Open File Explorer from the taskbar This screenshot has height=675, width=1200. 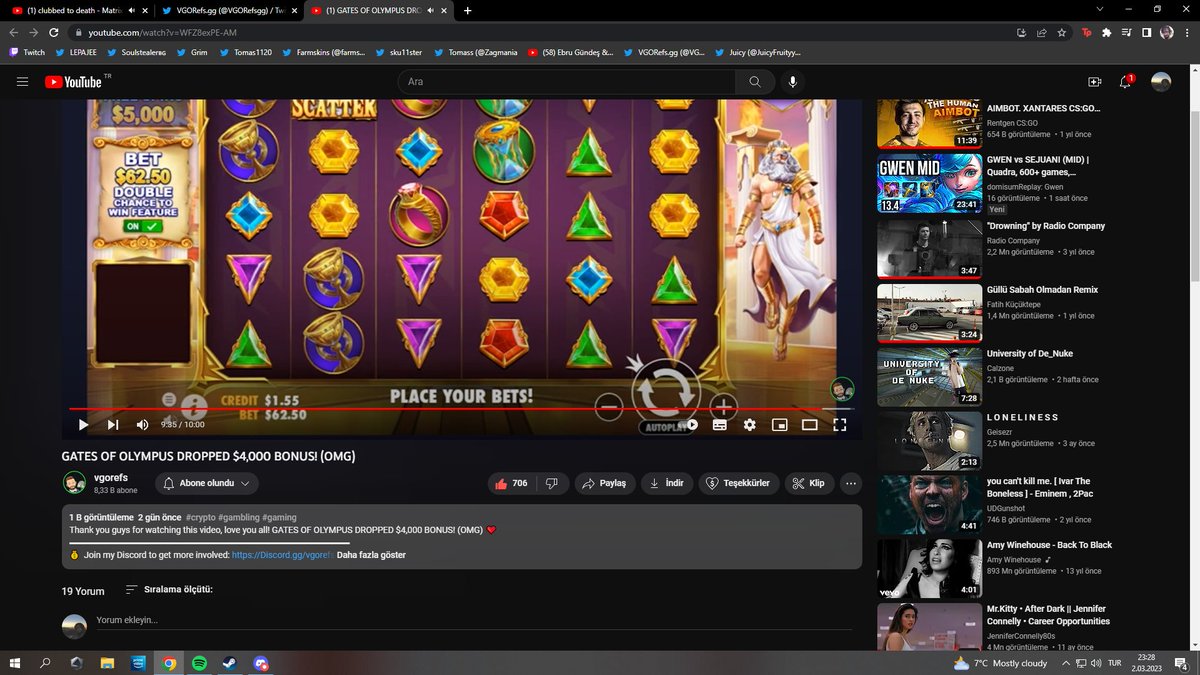(107, 663)
